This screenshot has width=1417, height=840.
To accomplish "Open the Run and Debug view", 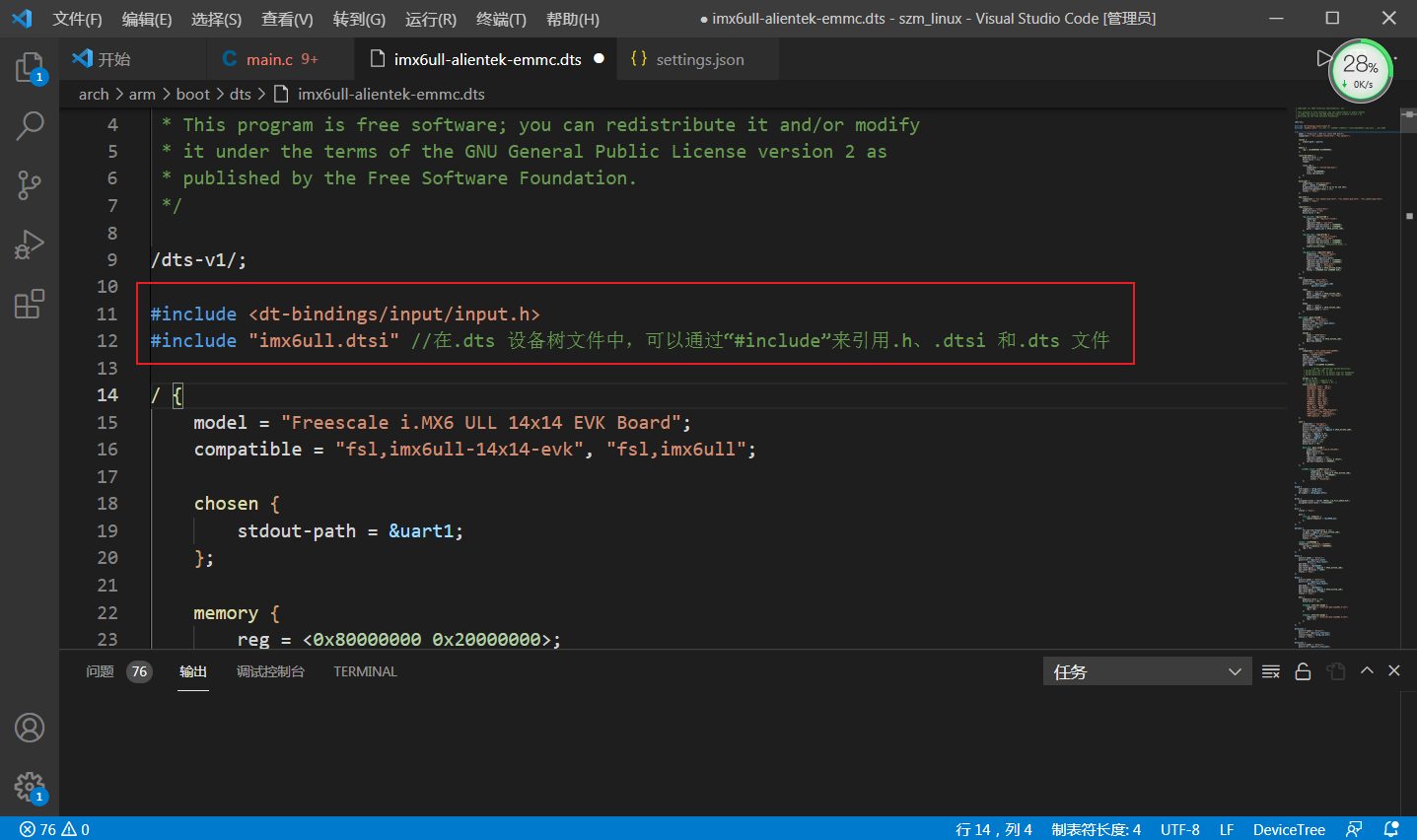I will 30,244.
